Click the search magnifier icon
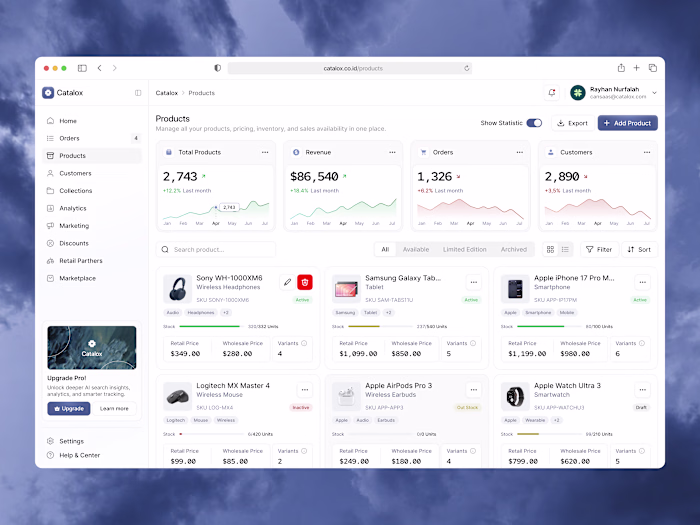The image size is (700, 525). 165,249
